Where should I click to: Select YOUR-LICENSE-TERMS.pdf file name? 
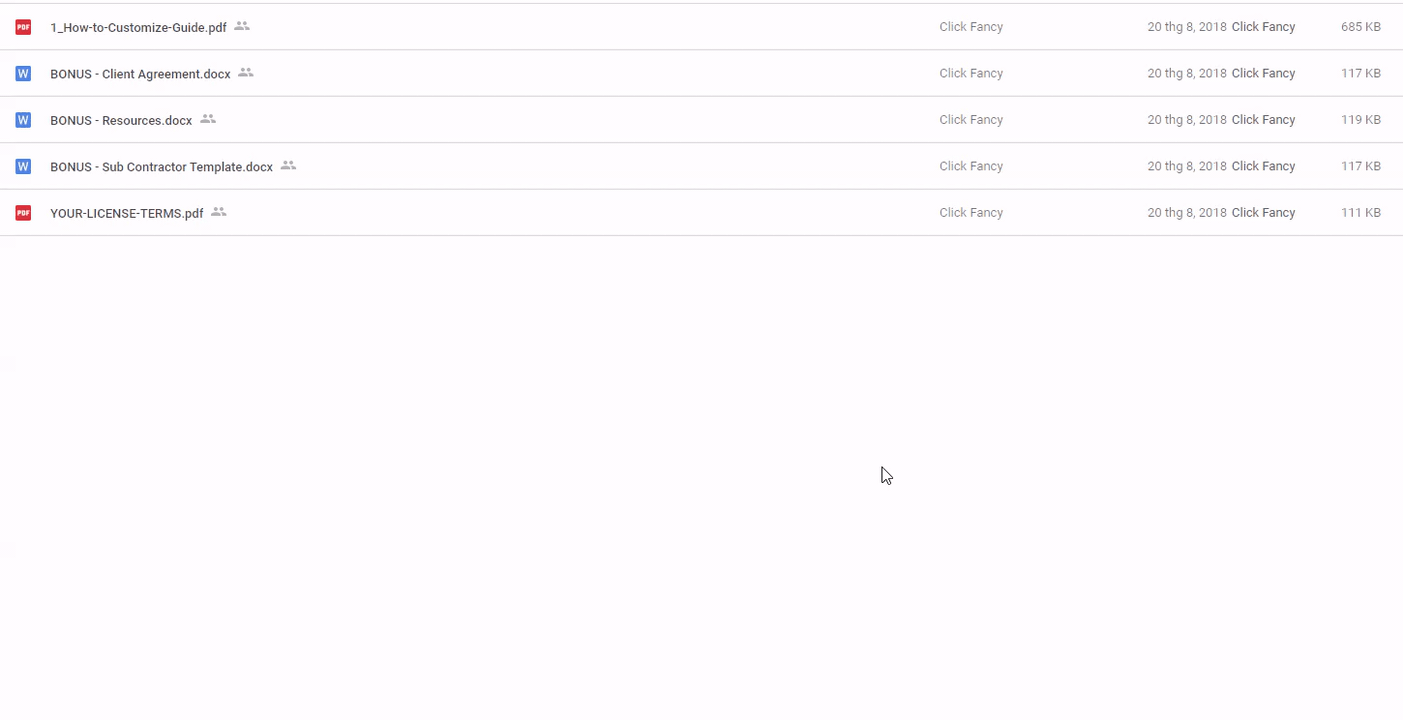126,213
